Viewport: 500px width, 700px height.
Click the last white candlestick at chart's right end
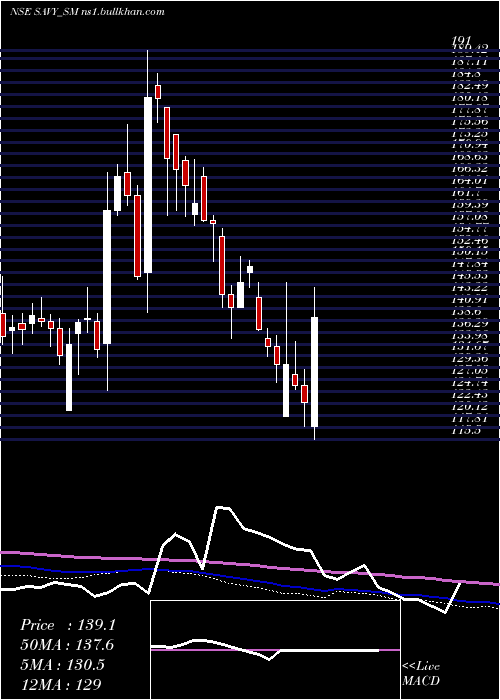[315, 371]
